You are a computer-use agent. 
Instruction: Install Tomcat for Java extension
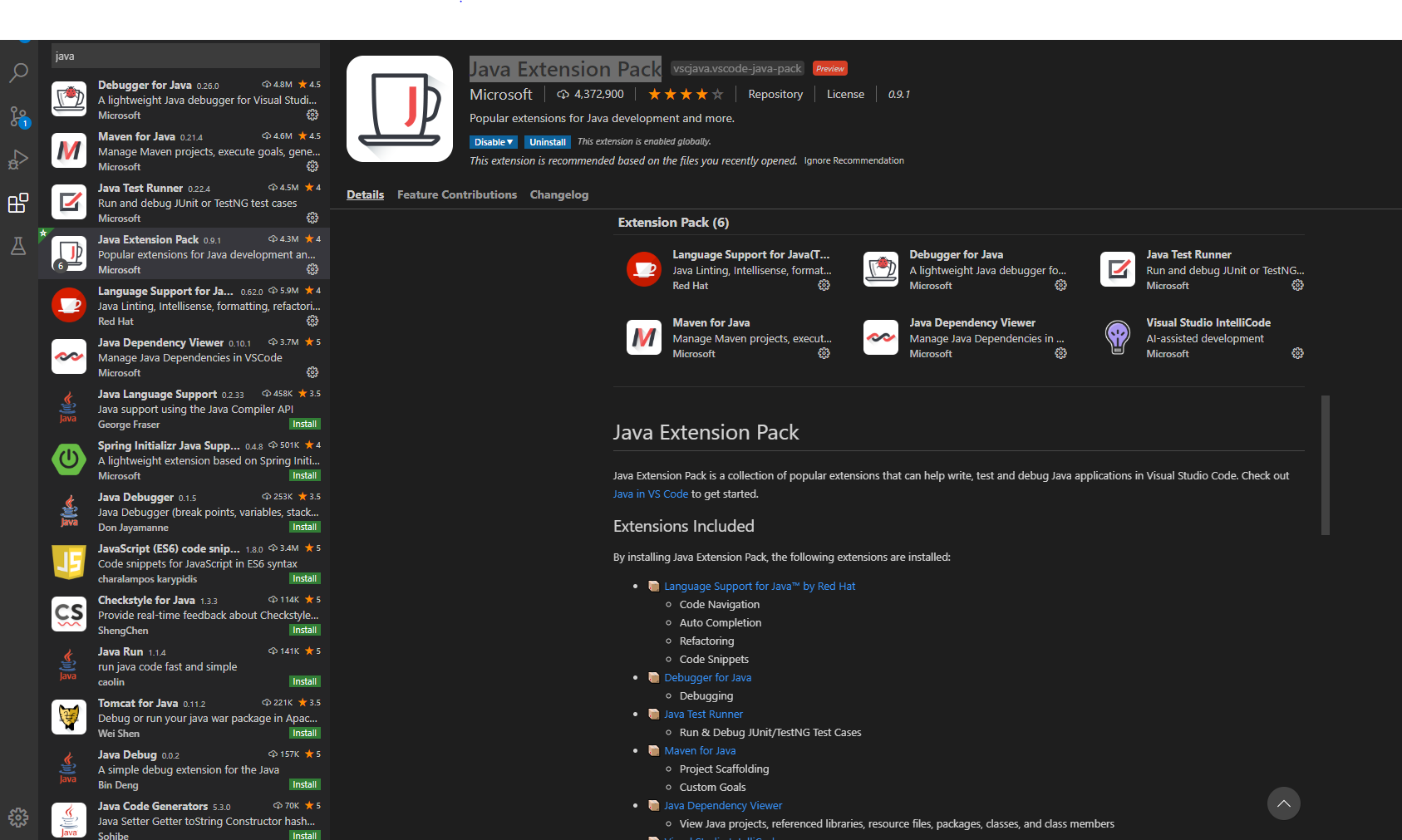point(304,733)
